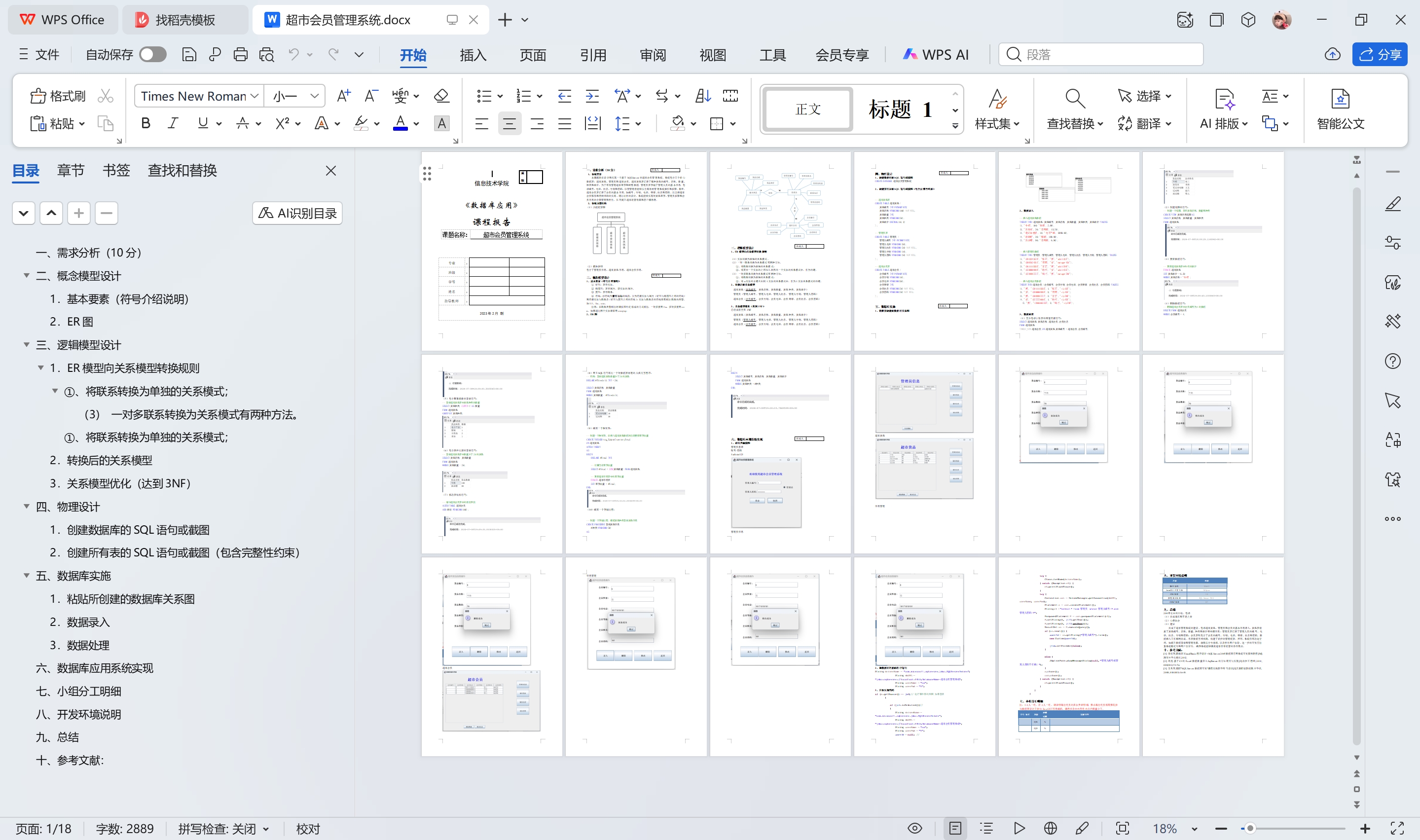Viewport: 1420px width, 840px height.
Task: Click the Format Painter brush icon
Action: coord(38,96)
